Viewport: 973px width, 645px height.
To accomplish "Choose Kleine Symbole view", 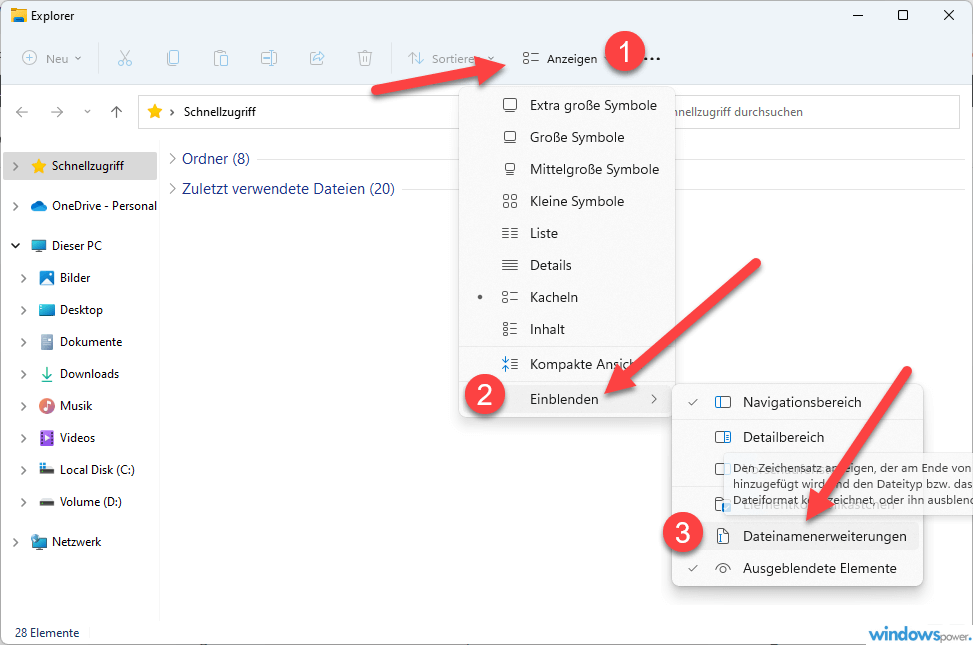I will click(567, 201).
